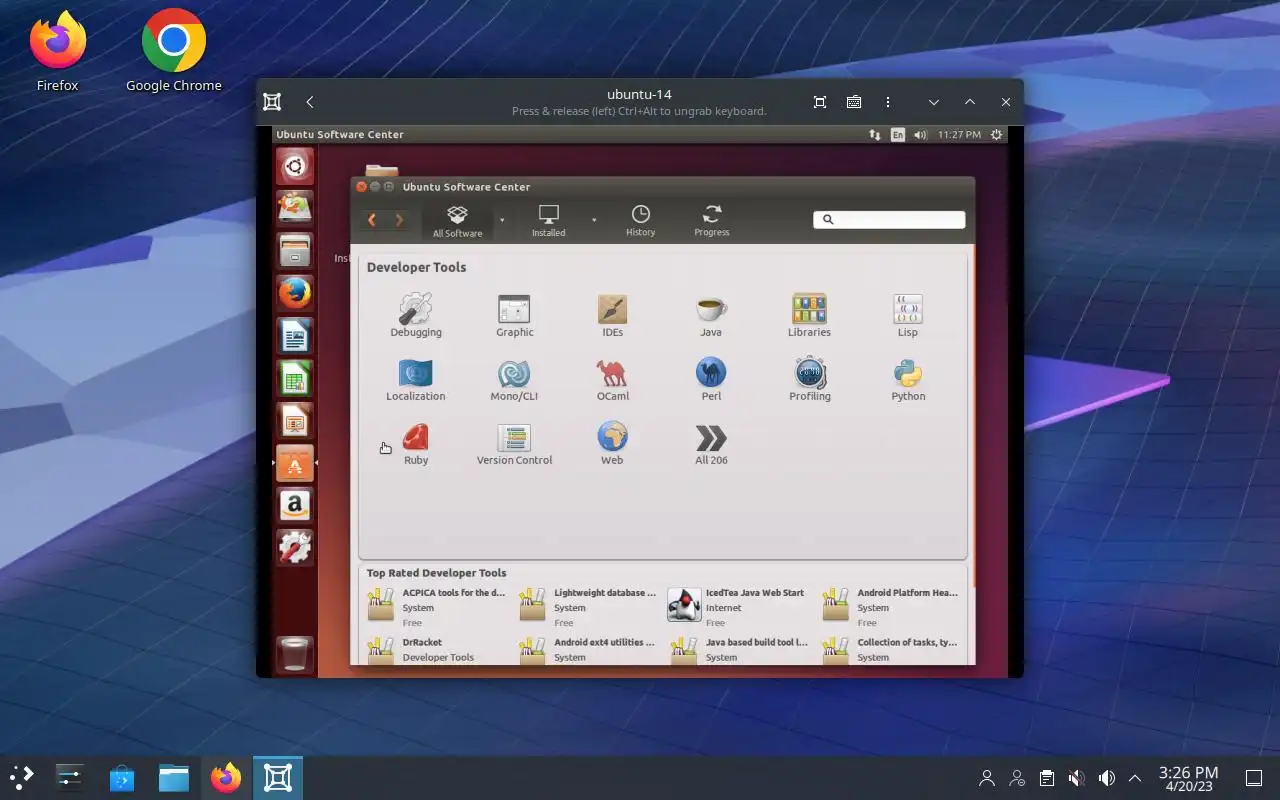Open IcedTea Java Web Start entry

[736, 607]
